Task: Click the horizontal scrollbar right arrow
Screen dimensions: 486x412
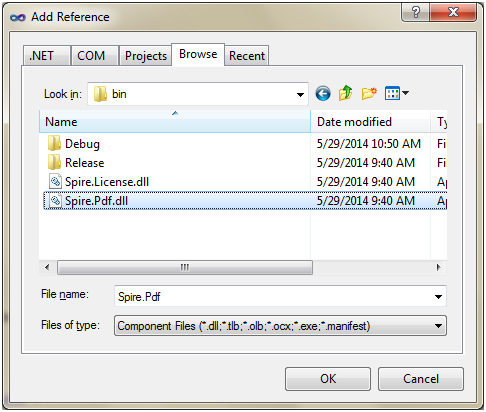Action: click(439, 267)
